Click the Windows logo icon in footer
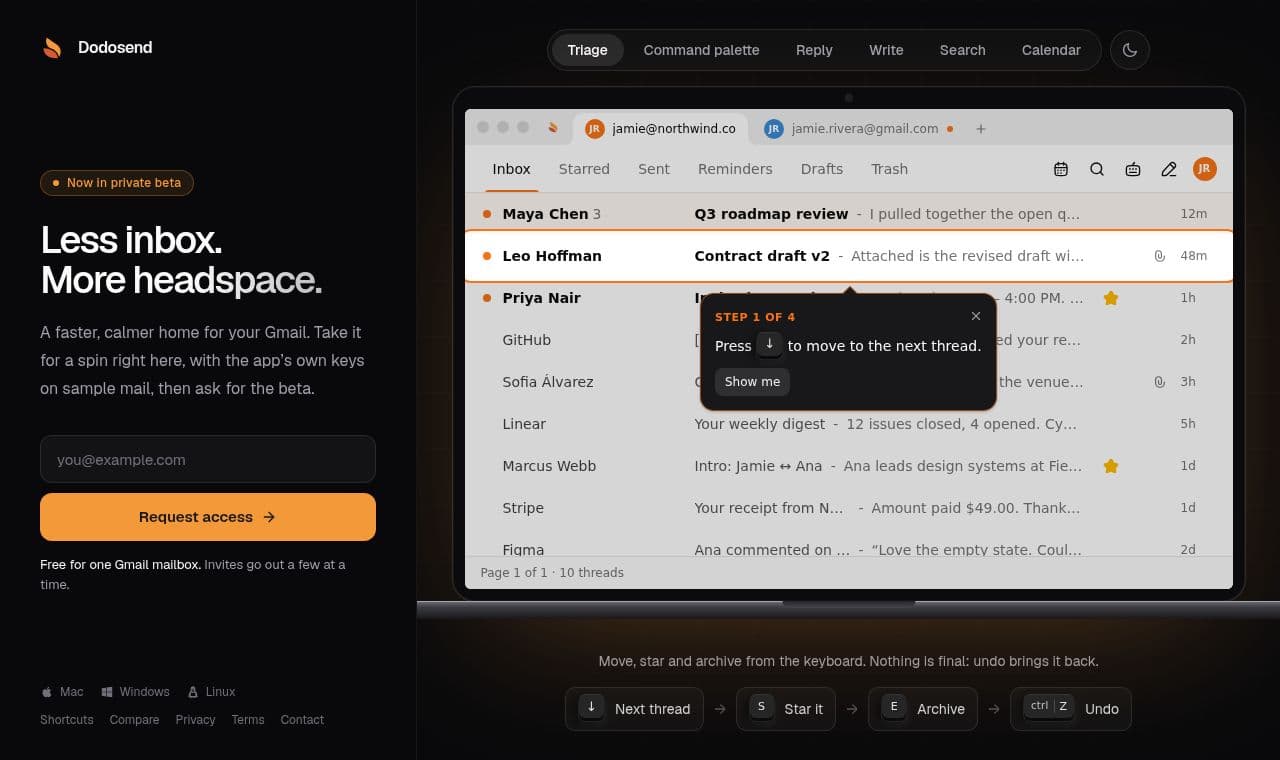 106,692
